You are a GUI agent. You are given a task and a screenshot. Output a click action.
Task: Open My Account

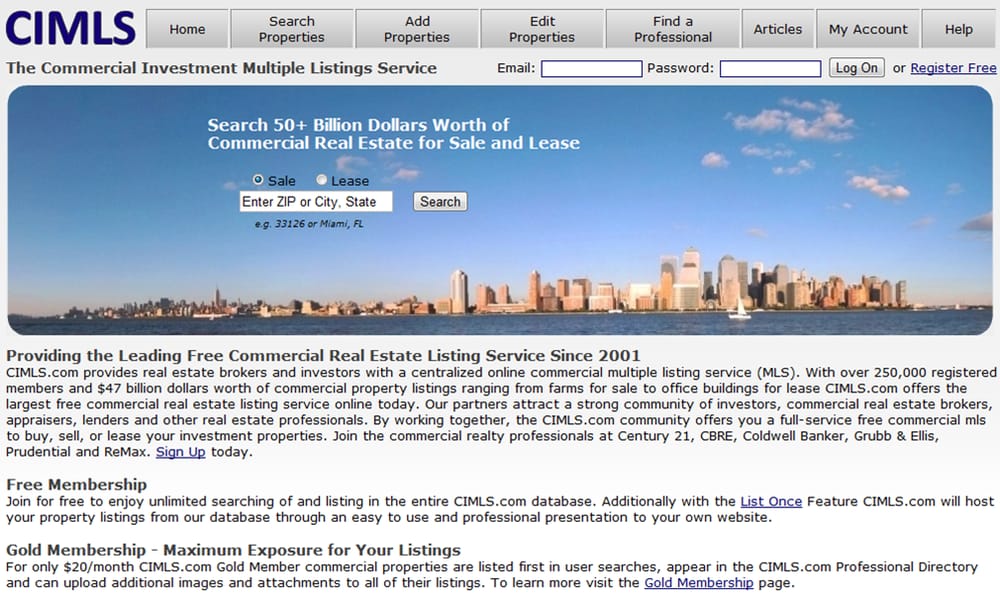point(867,29)
